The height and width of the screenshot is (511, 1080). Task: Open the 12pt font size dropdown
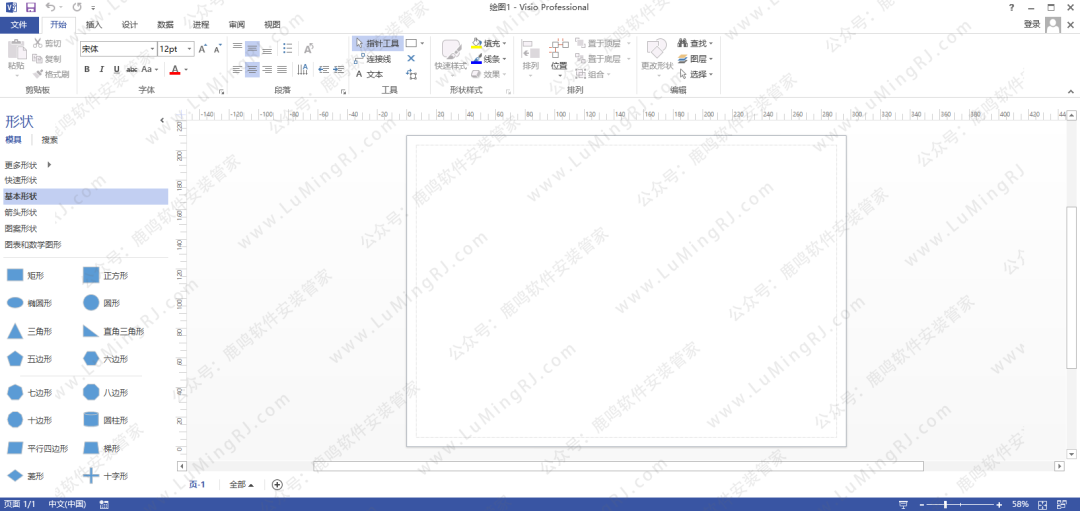[188, 49]
